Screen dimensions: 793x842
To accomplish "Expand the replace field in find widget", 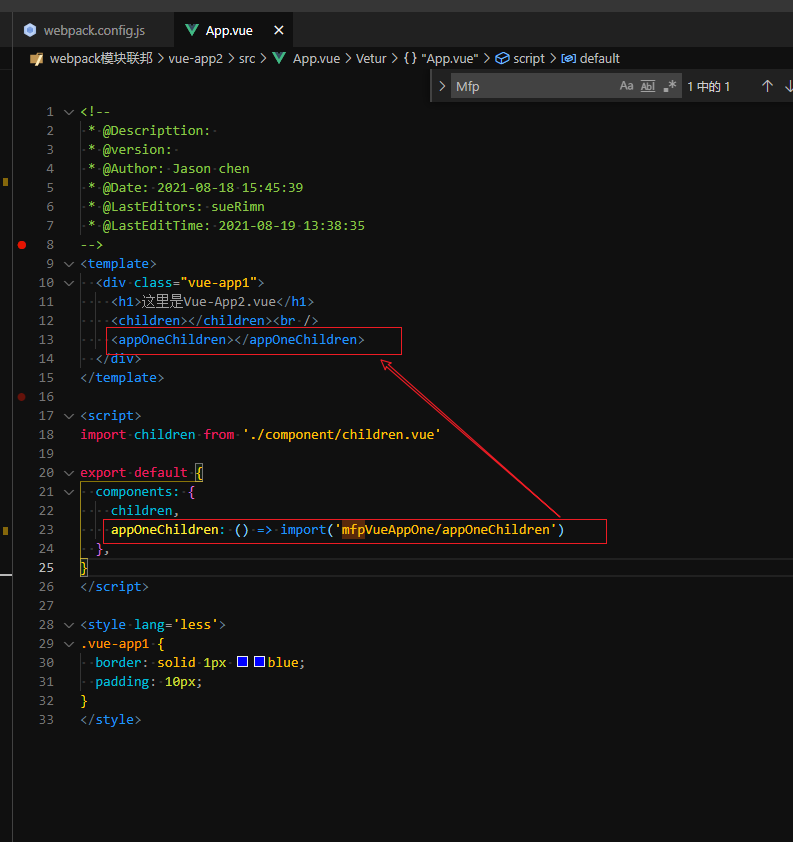I will (442, 86).
